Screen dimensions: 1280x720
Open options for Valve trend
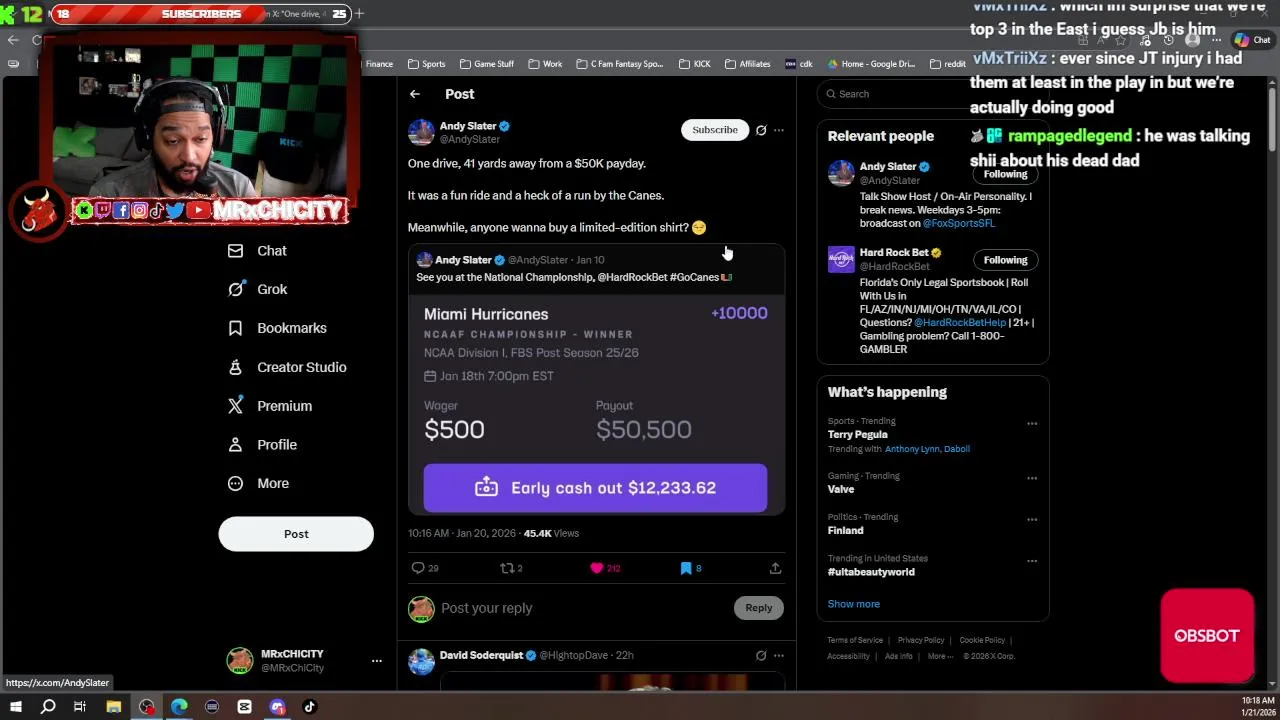coord(1032,478)
